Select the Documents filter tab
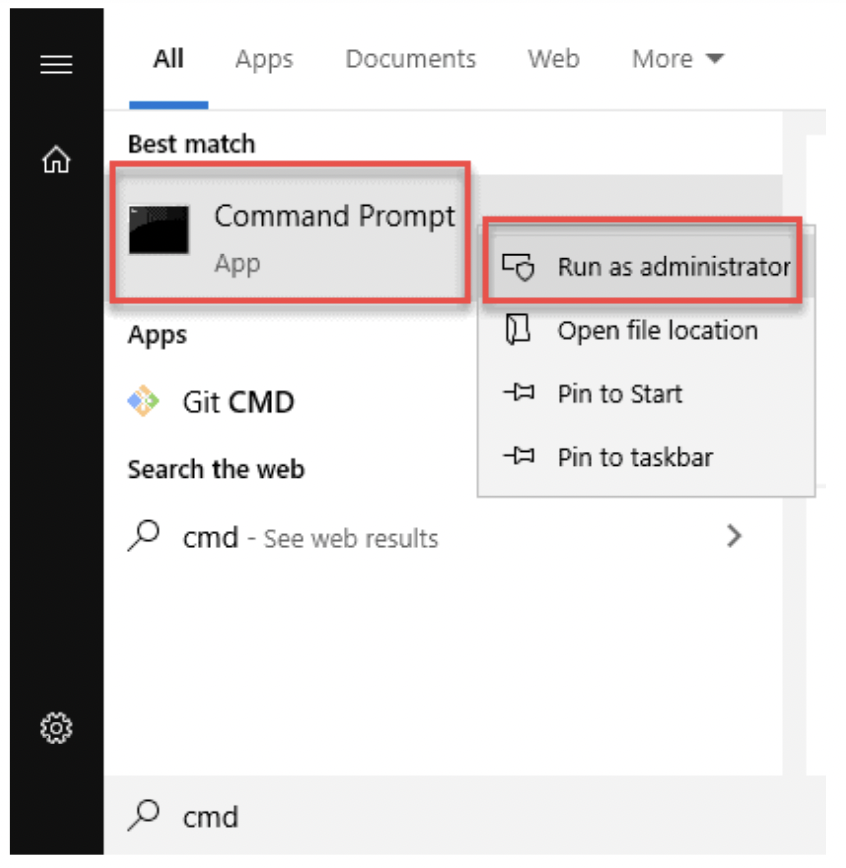Image resolution: width=846 pixels, height=868 pixels. (410, 59)
